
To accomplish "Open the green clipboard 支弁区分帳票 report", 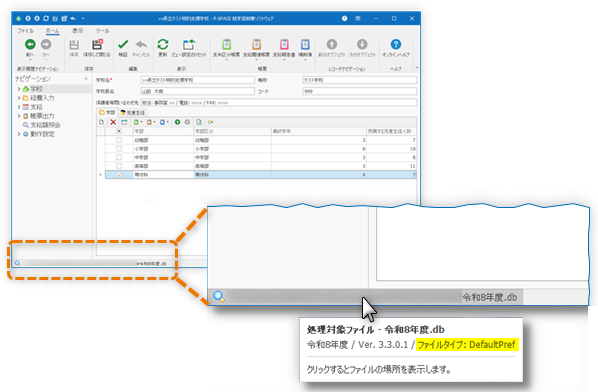I will pos(227,44).
